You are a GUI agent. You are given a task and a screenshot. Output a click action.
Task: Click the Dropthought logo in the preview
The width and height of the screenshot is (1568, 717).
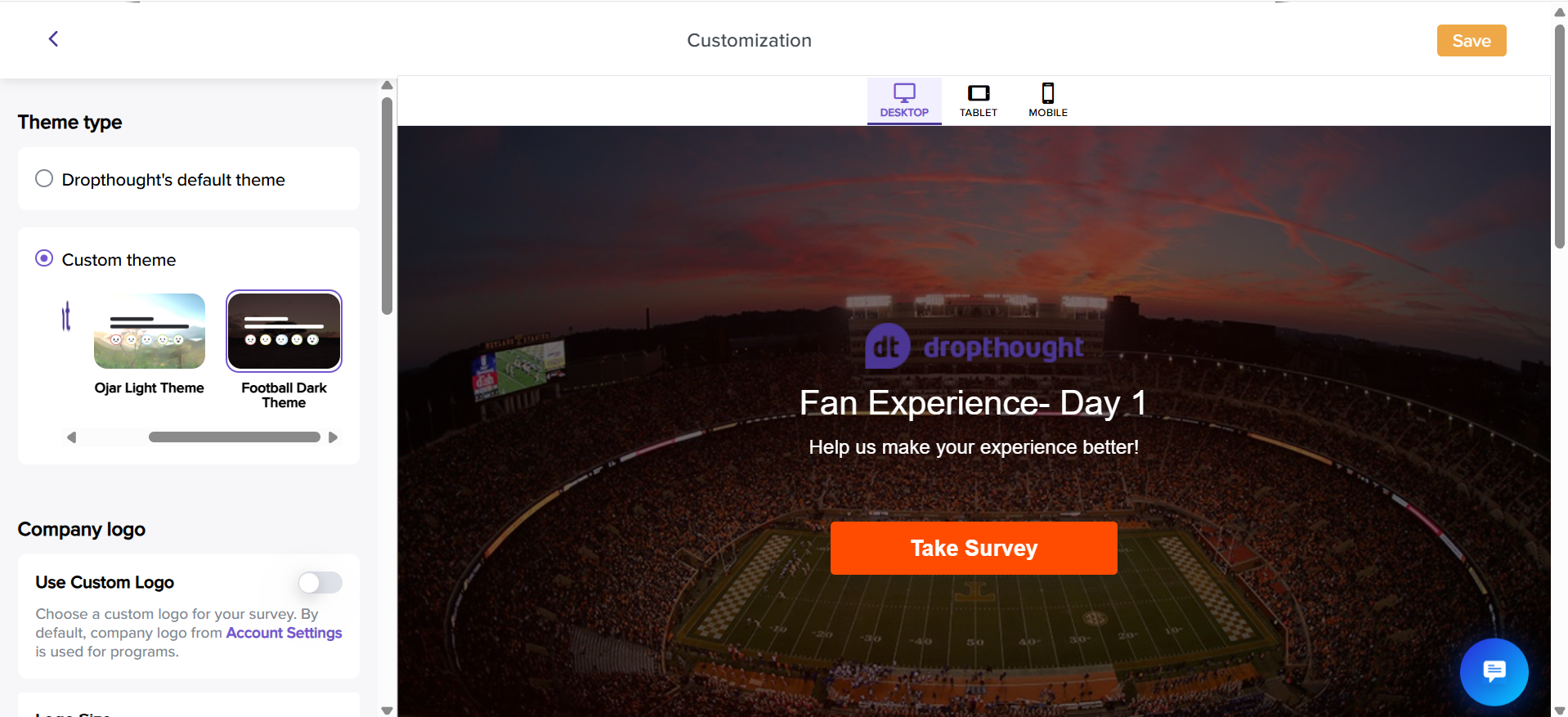pos(974,347)
